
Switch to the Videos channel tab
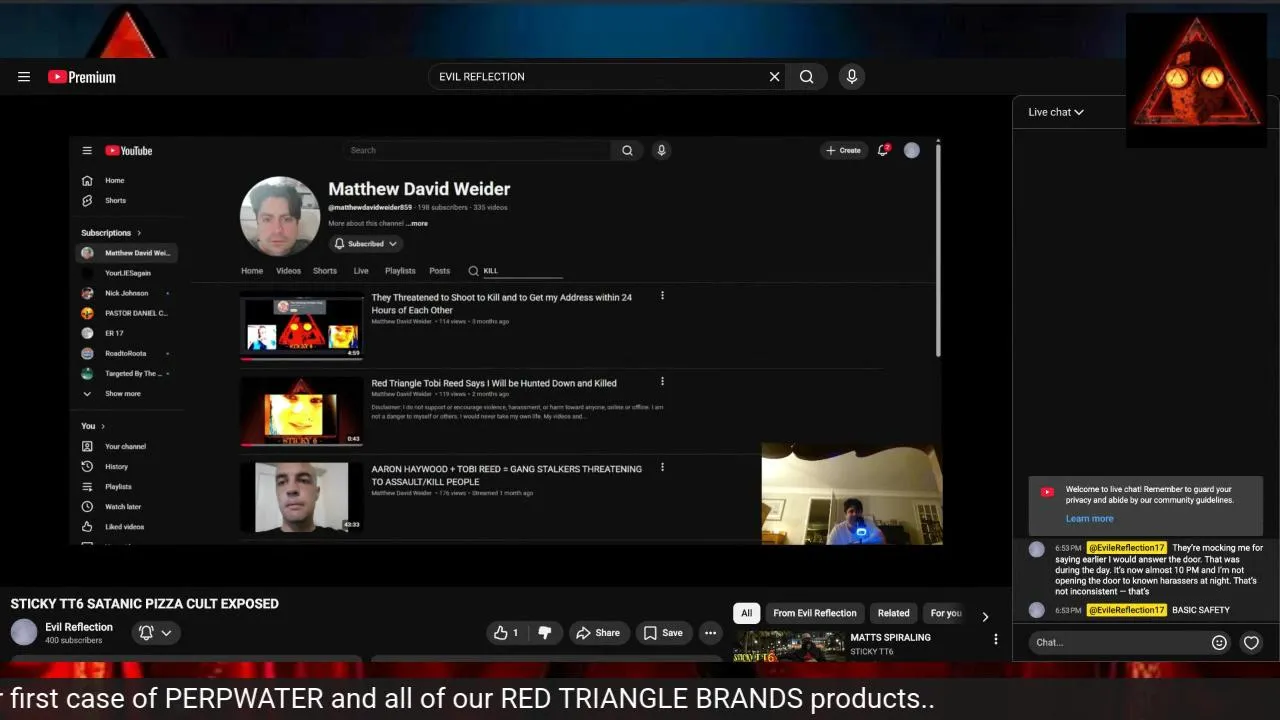[288, 271]
